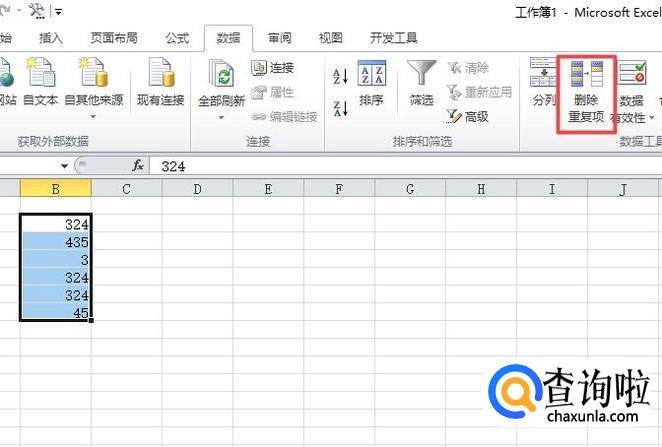Click the formula bar showing 324
The width and height of the screenshot is (662, 447).
click(400, 166)
